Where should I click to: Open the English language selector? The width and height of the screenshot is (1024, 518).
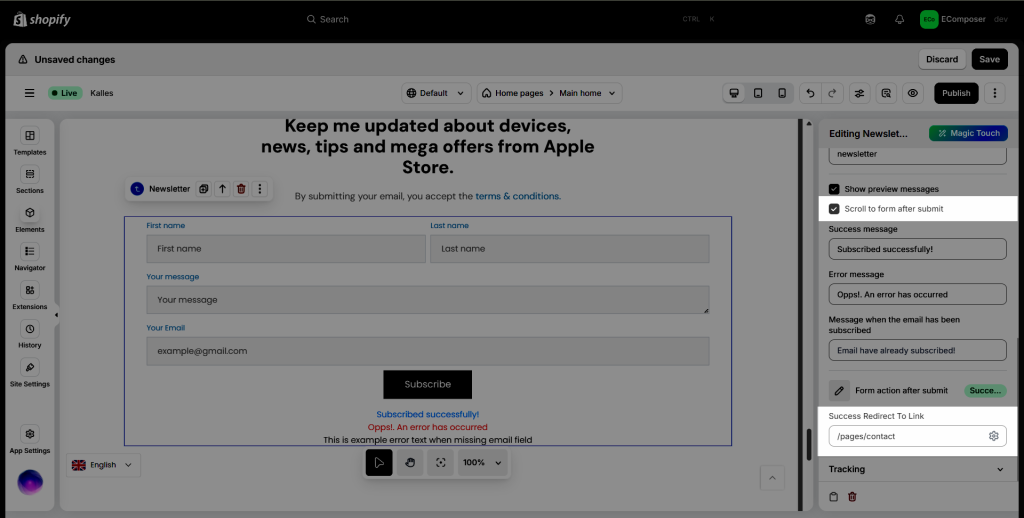[x=104, y=465]
